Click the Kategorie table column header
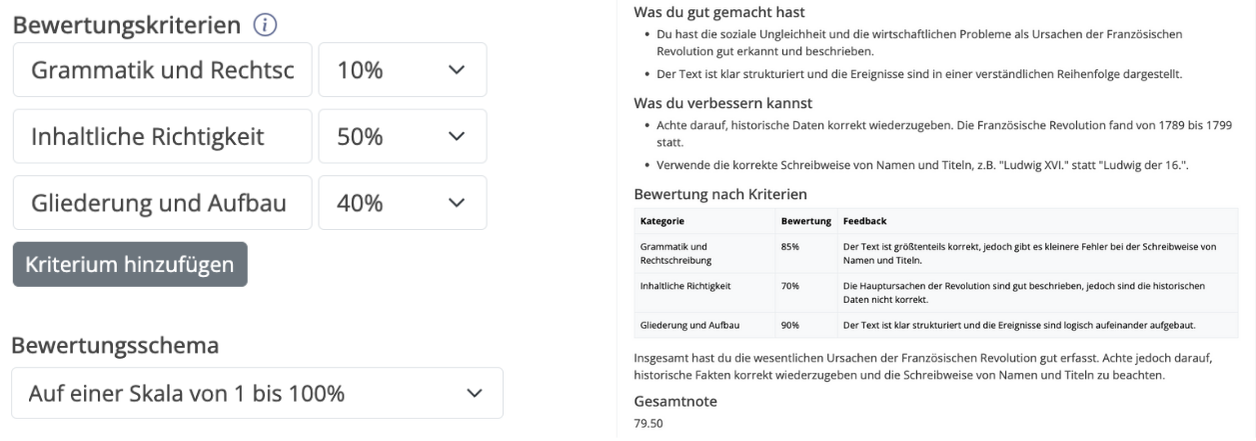 pyautogui.click(x=662, y=220)
